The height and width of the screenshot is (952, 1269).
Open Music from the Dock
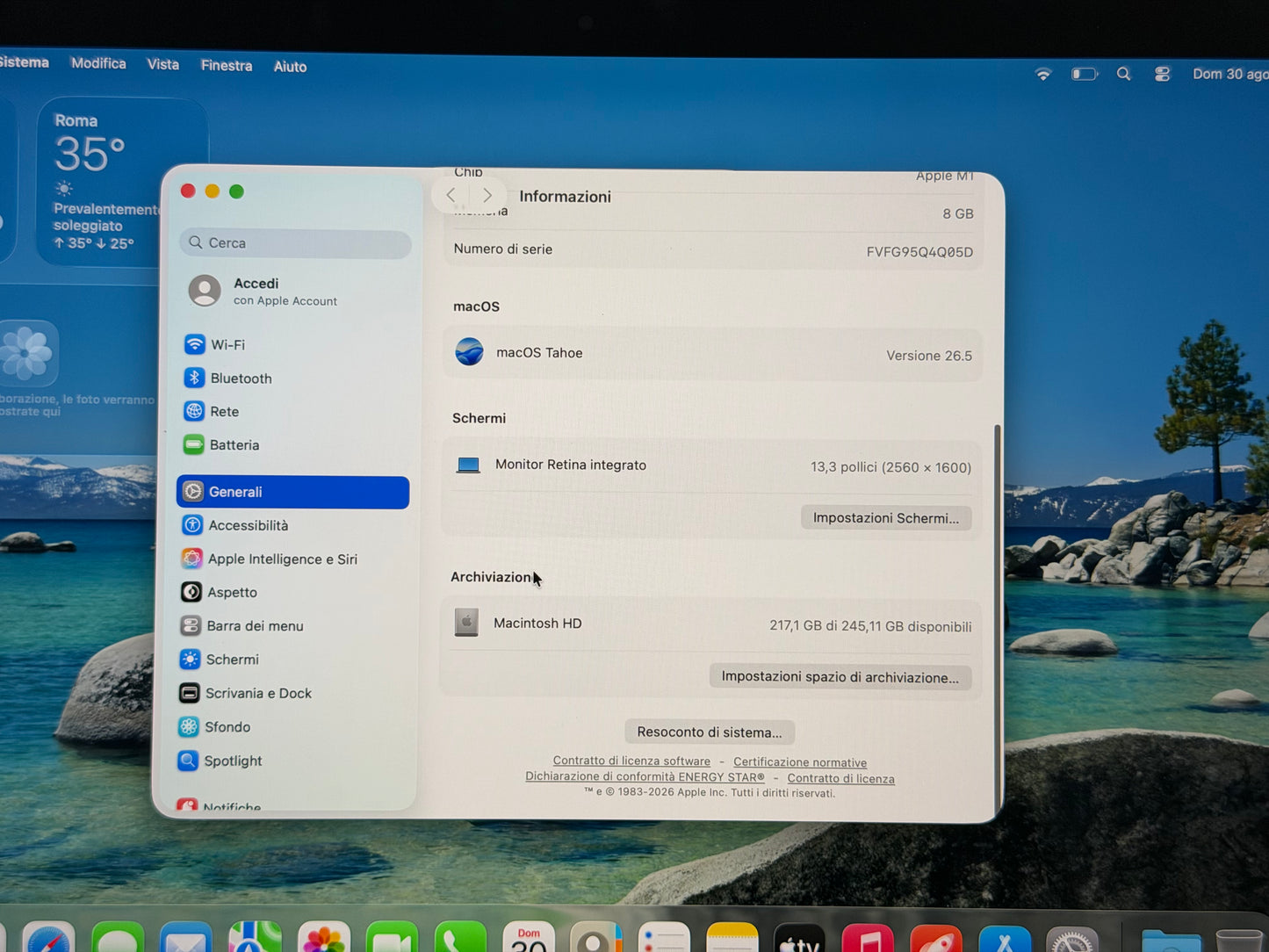(868, 938)
